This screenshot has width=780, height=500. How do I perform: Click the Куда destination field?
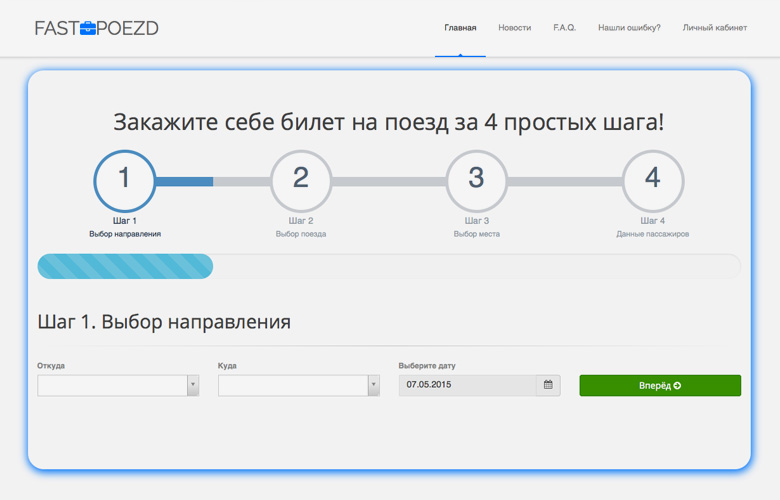click(x=292, y=386)
